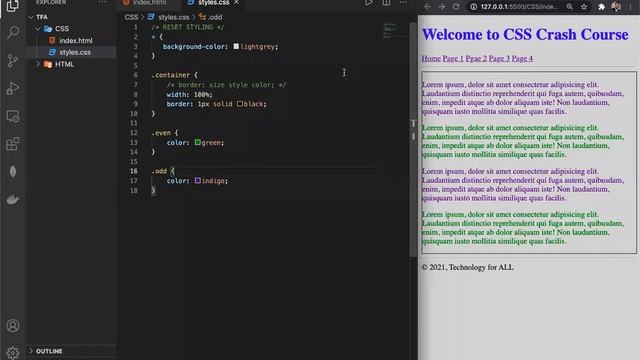Open the indigo color swatch

tap(198, 180)
